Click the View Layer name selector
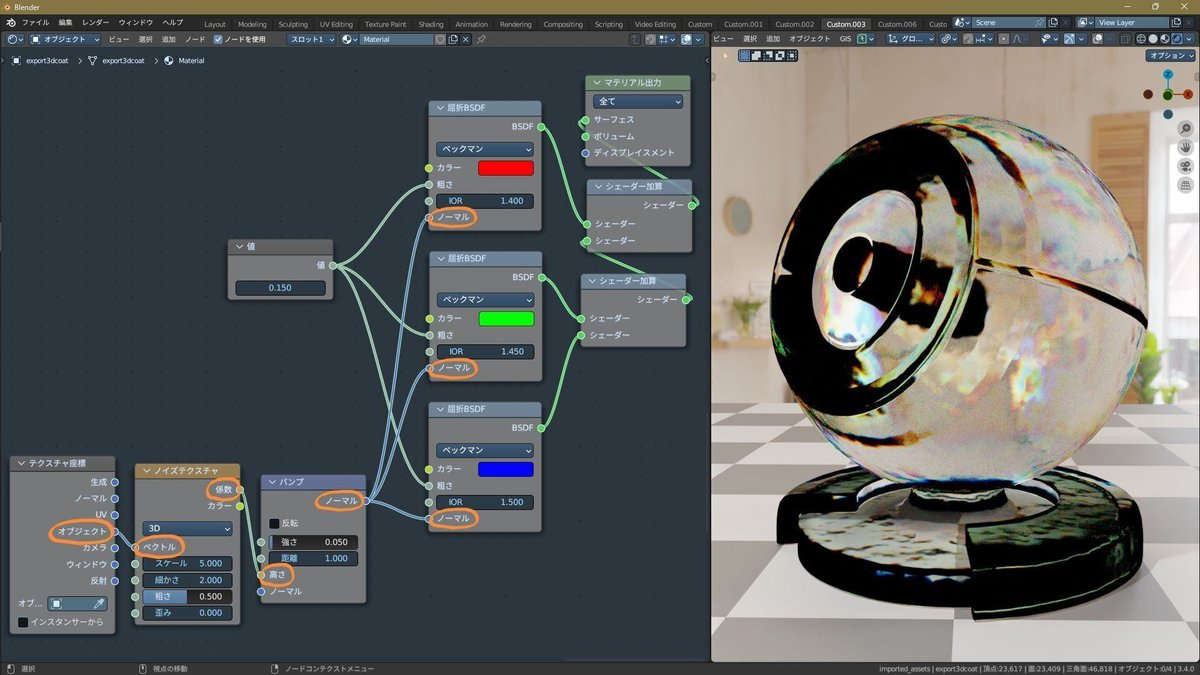Viewport: 1200px width, 675px height. [x=1132, y=22]
